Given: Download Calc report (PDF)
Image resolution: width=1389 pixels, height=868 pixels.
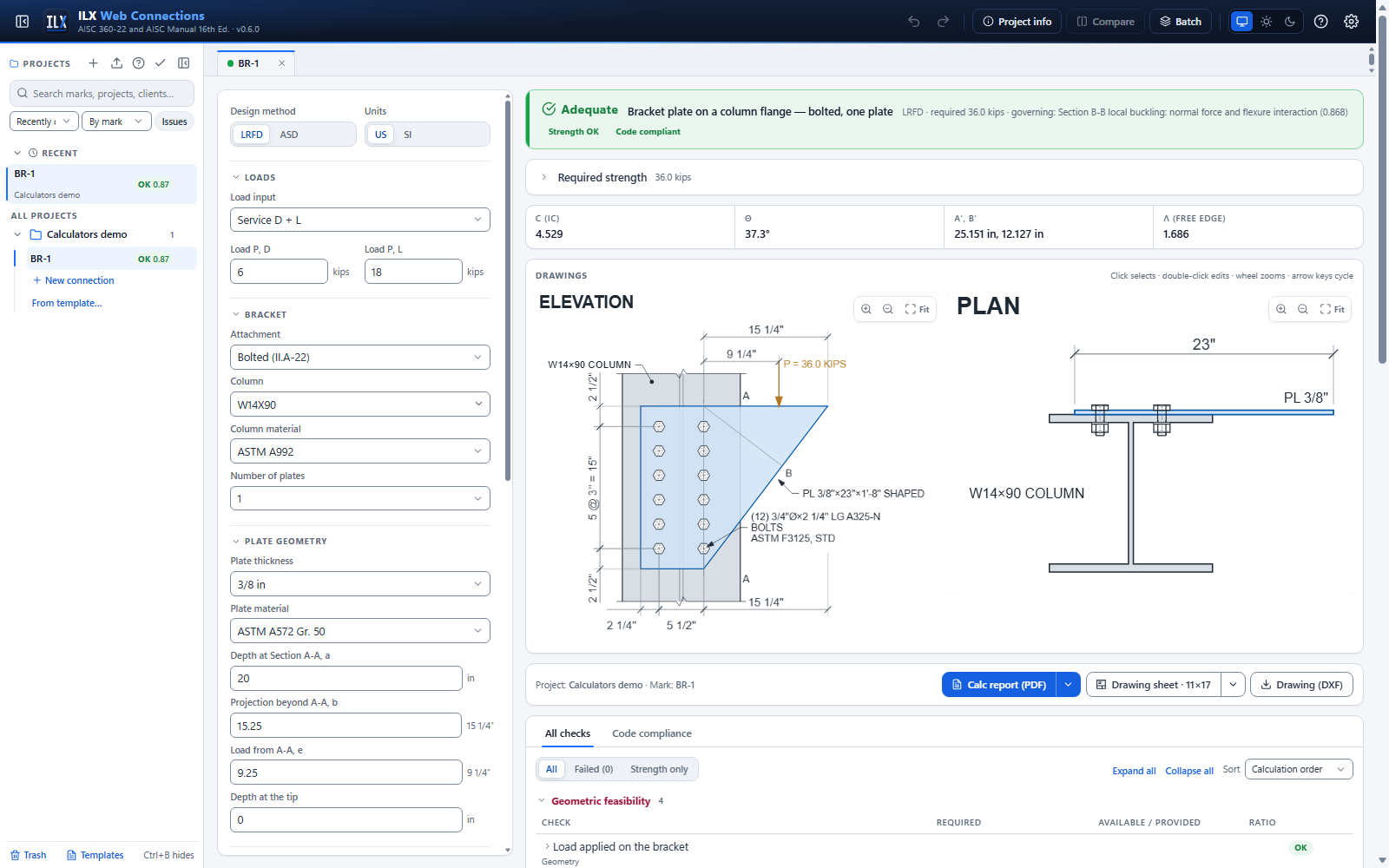Looking at the screenshot, I should click(x=999, y=685).
